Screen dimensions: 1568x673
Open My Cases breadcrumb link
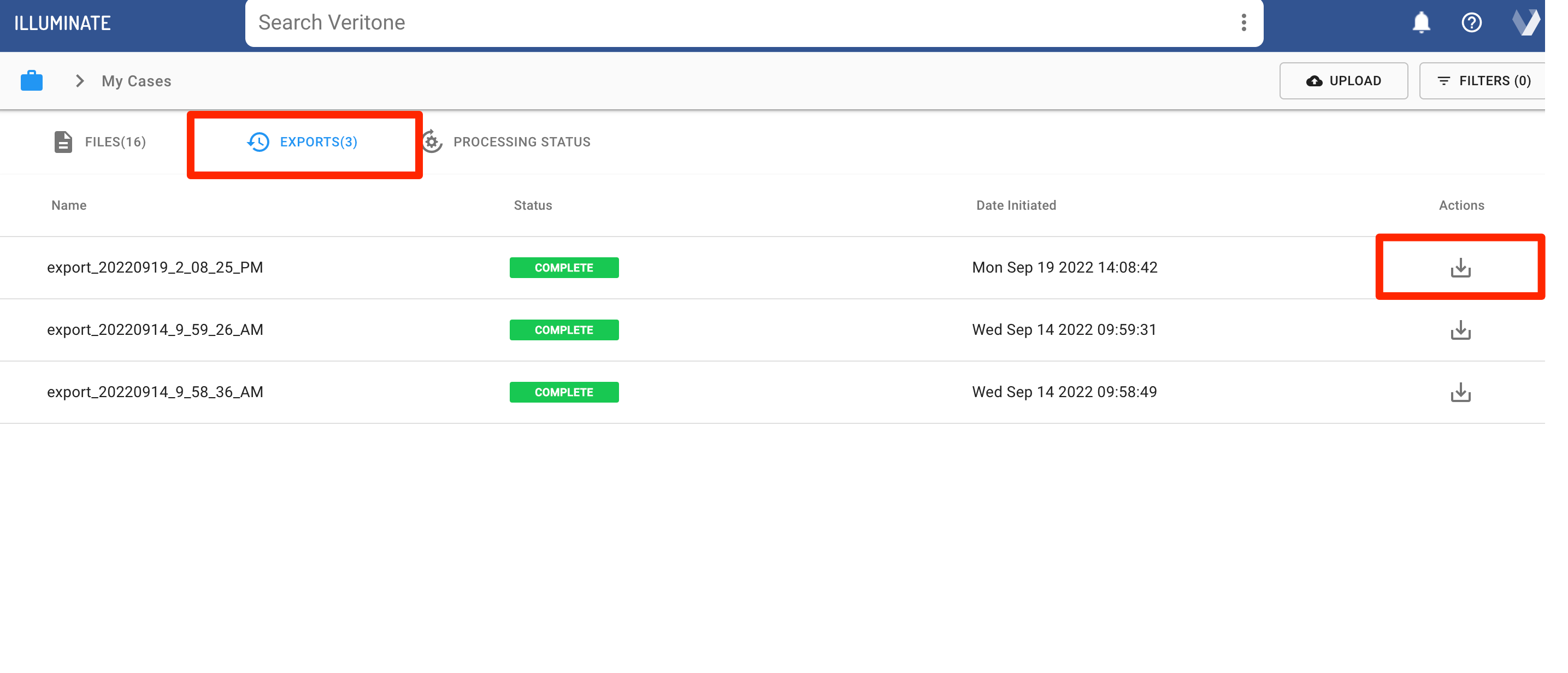coord(137,81)
